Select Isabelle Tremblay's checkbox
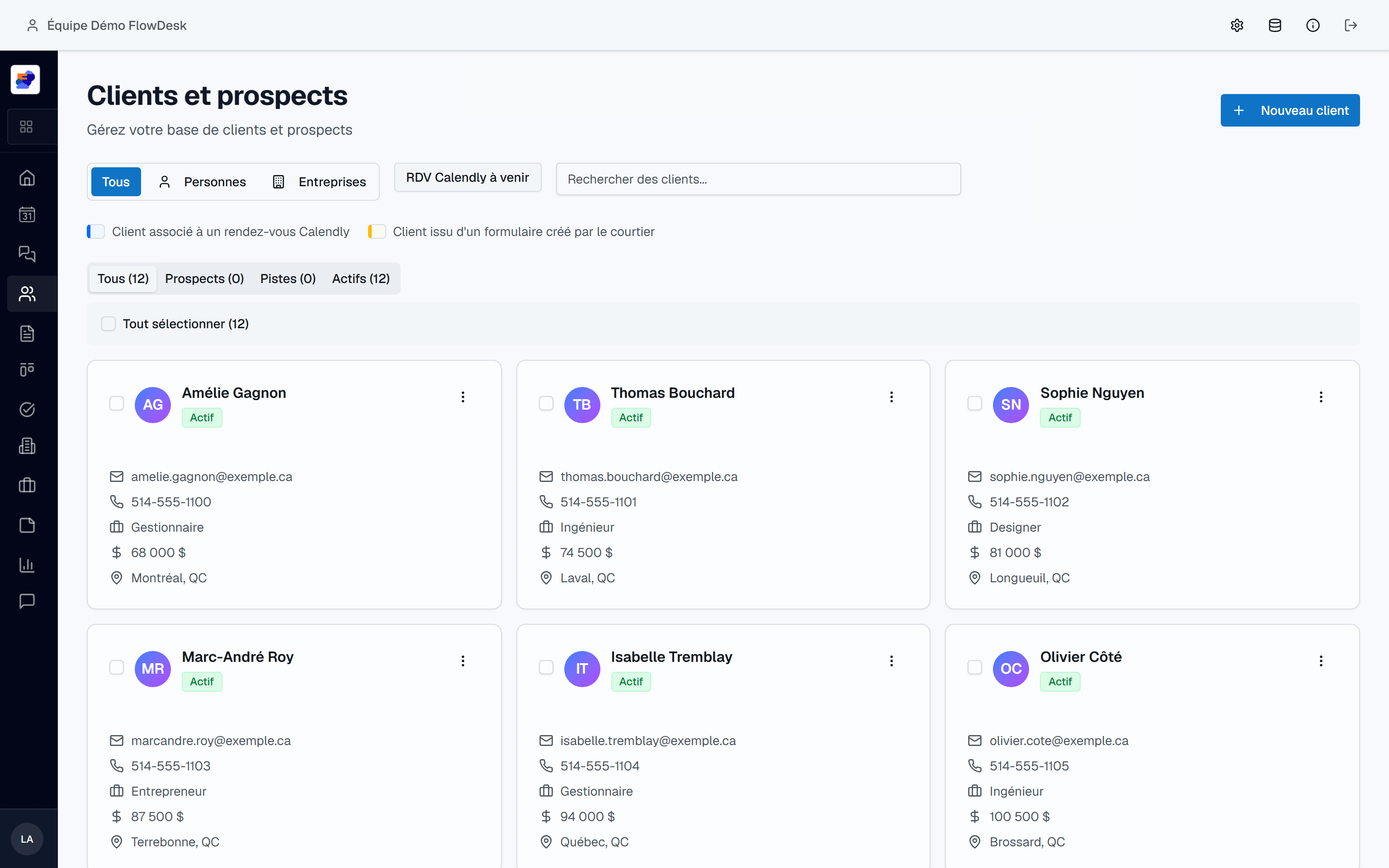This screenshot has height=868, width=1389. click(x=546, y=668)
